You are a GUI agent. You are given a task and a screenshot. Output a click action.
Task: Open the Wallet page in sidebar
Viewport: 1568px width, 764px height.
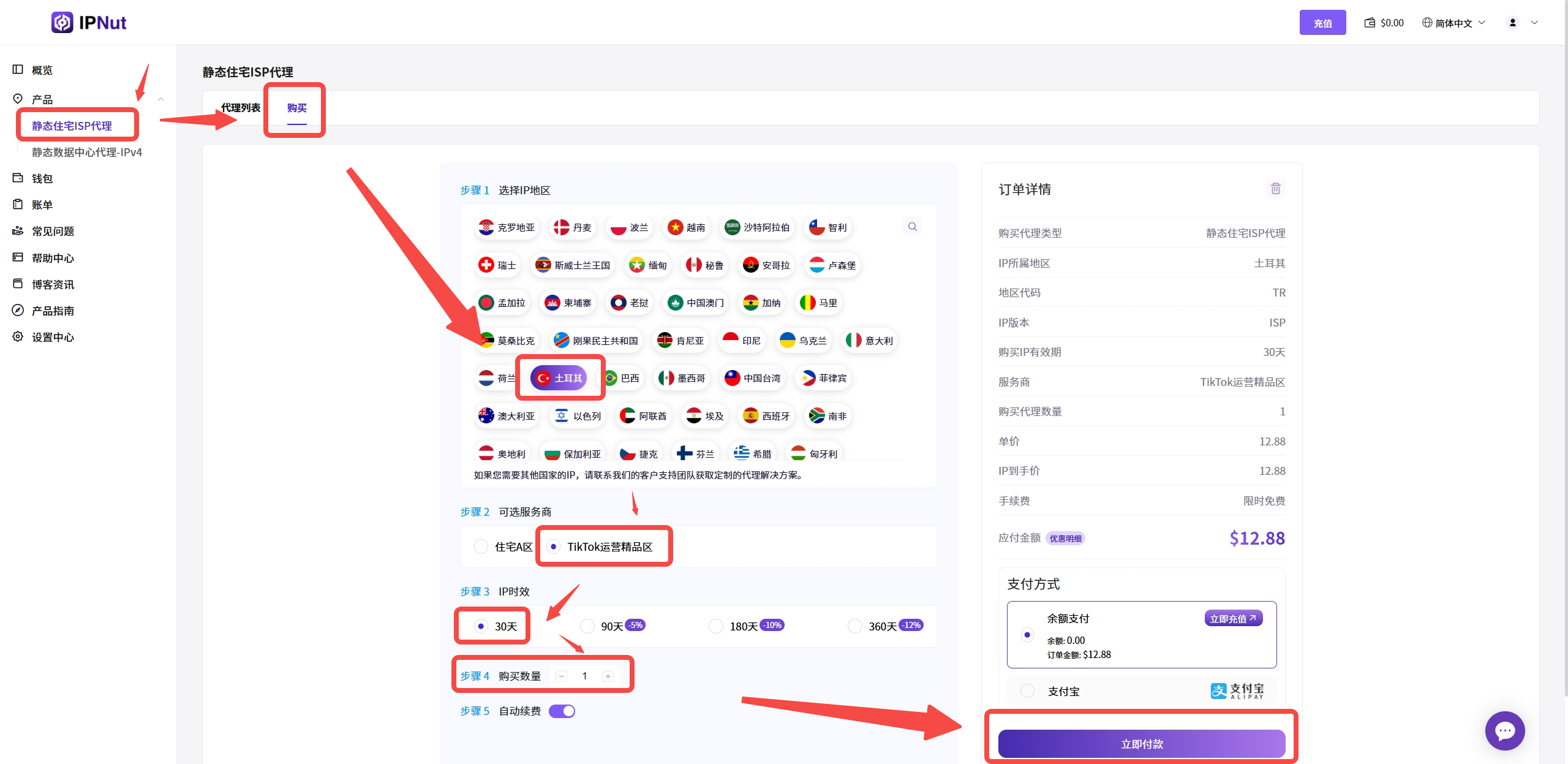[42, 178]
